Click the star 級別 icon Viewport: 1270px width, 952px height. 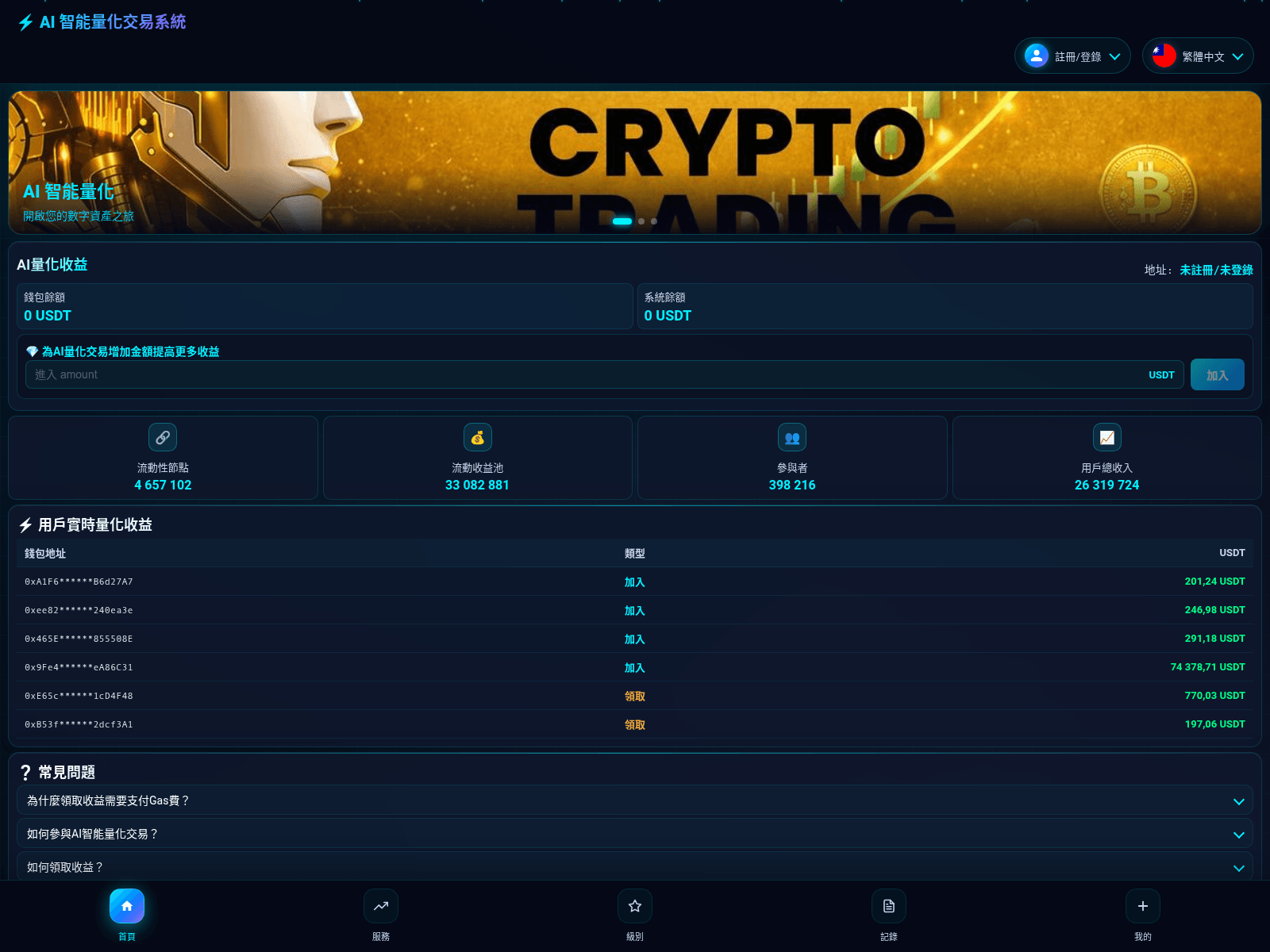coord(635,906)
